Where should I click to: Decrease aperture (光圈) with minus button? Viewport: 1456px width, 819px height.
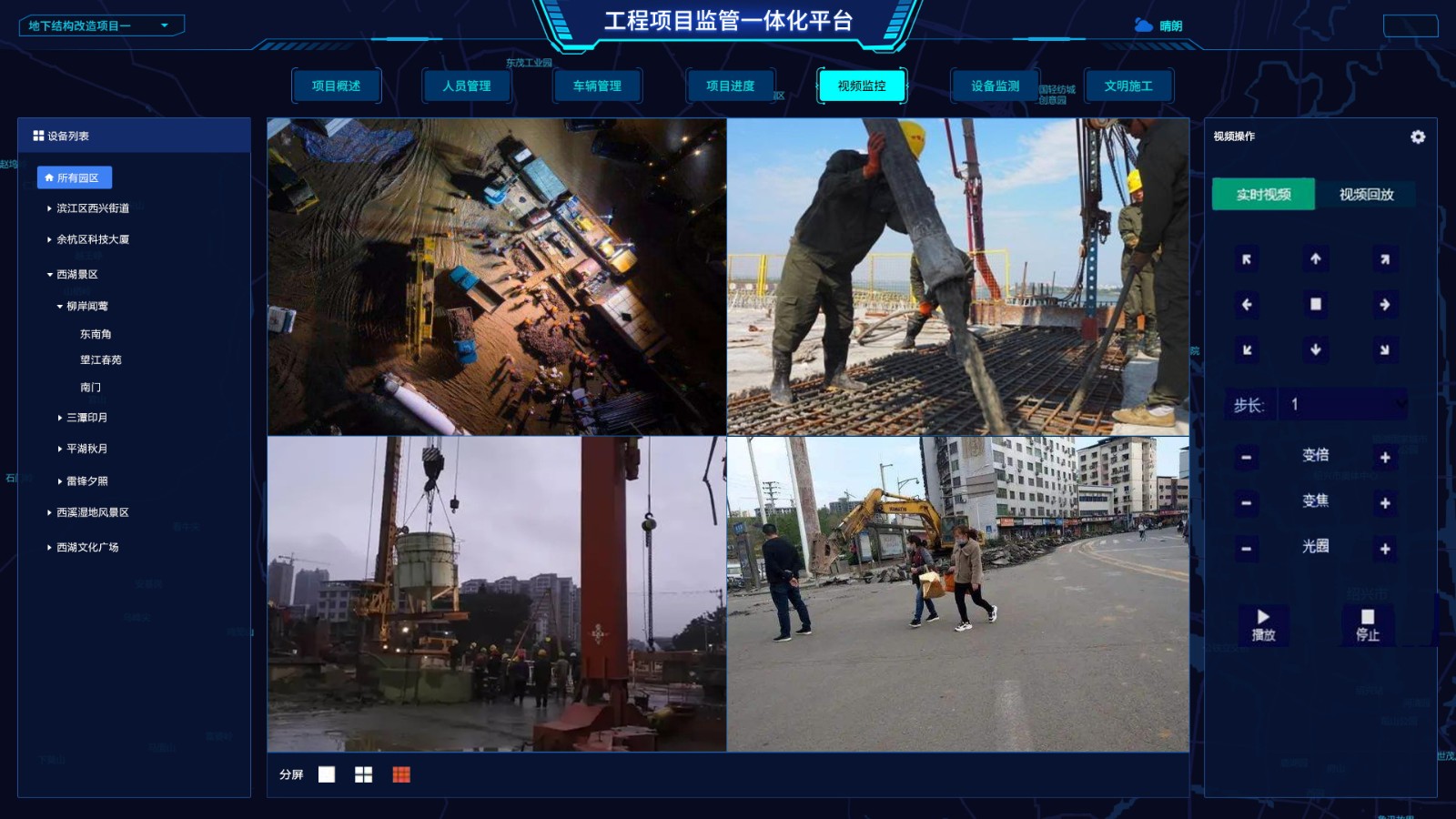pyautogui.click(x=1247, y=549)
